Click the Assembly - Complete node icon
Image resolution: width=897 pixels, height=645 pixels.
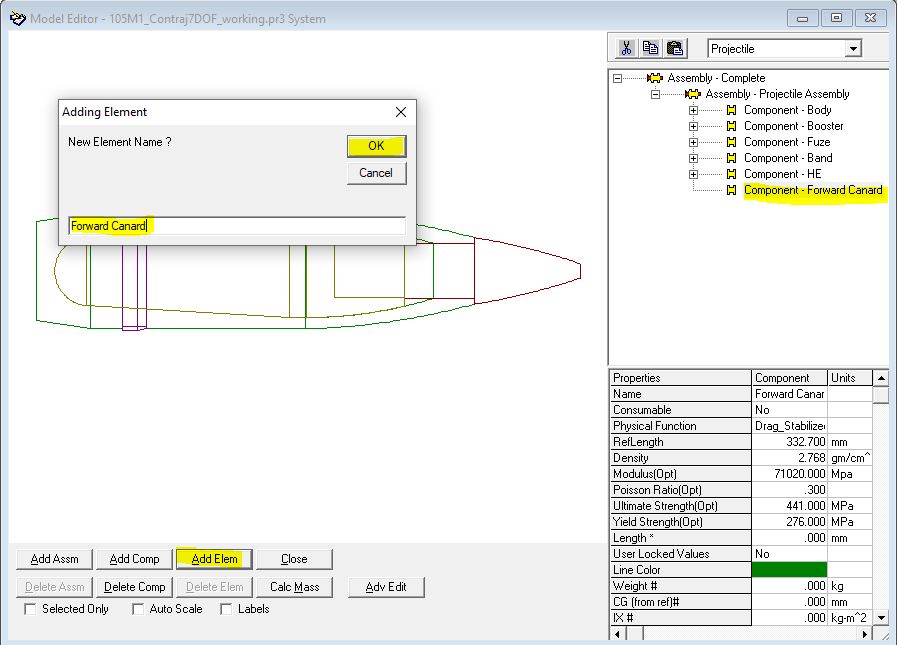654,78
